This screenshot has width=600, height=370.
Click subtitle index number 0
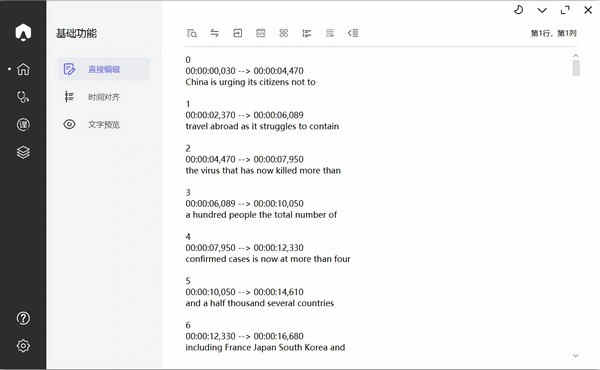[x=188, y=60]
